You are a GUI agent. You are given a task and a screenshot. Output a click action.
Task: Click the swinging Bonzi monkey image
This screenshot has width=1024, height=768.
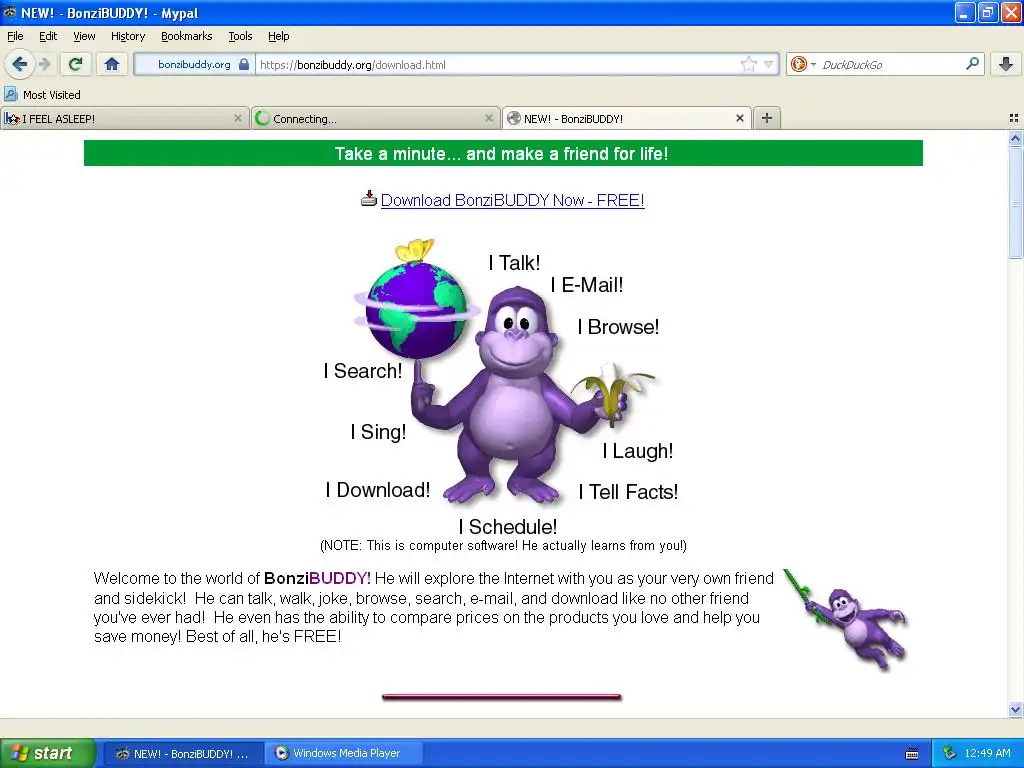pos(846,620)
